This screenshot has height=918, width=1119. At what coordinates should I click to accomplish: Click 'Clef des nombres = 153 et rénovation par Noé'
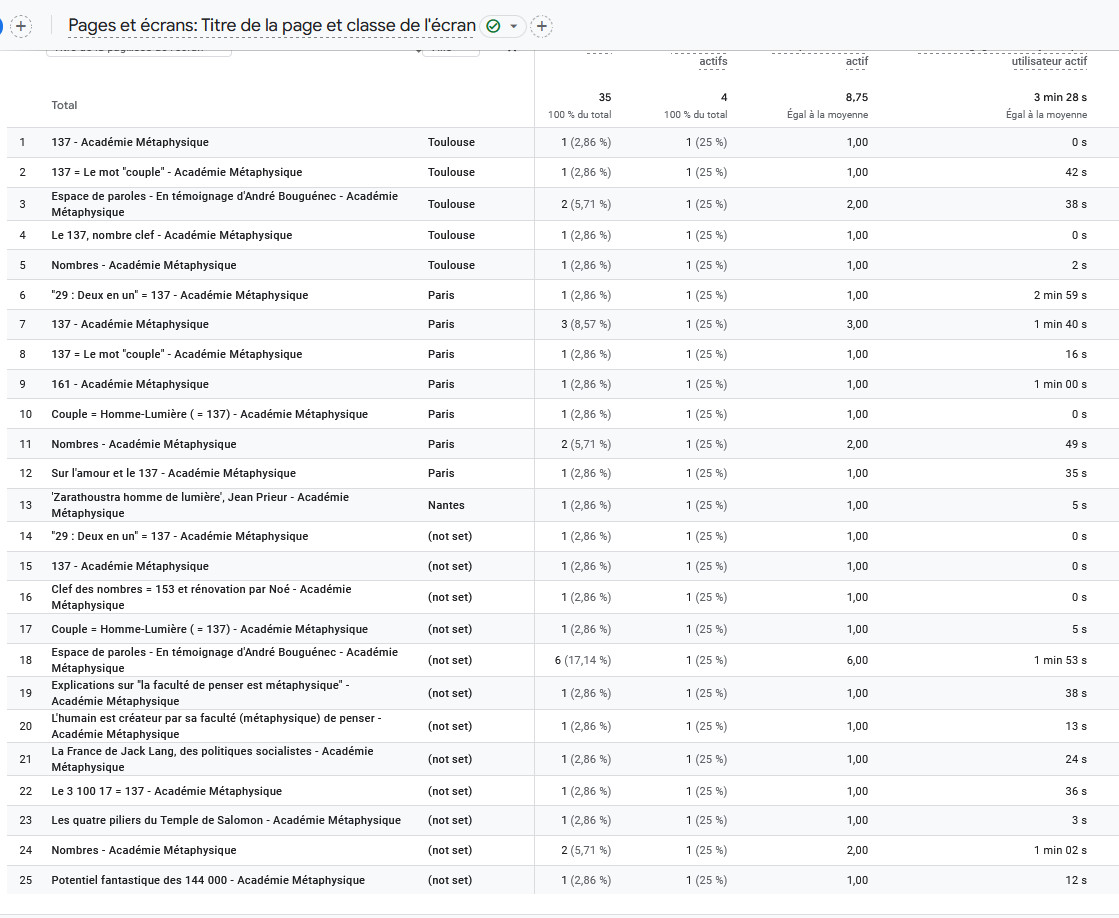tap(201, 597)
